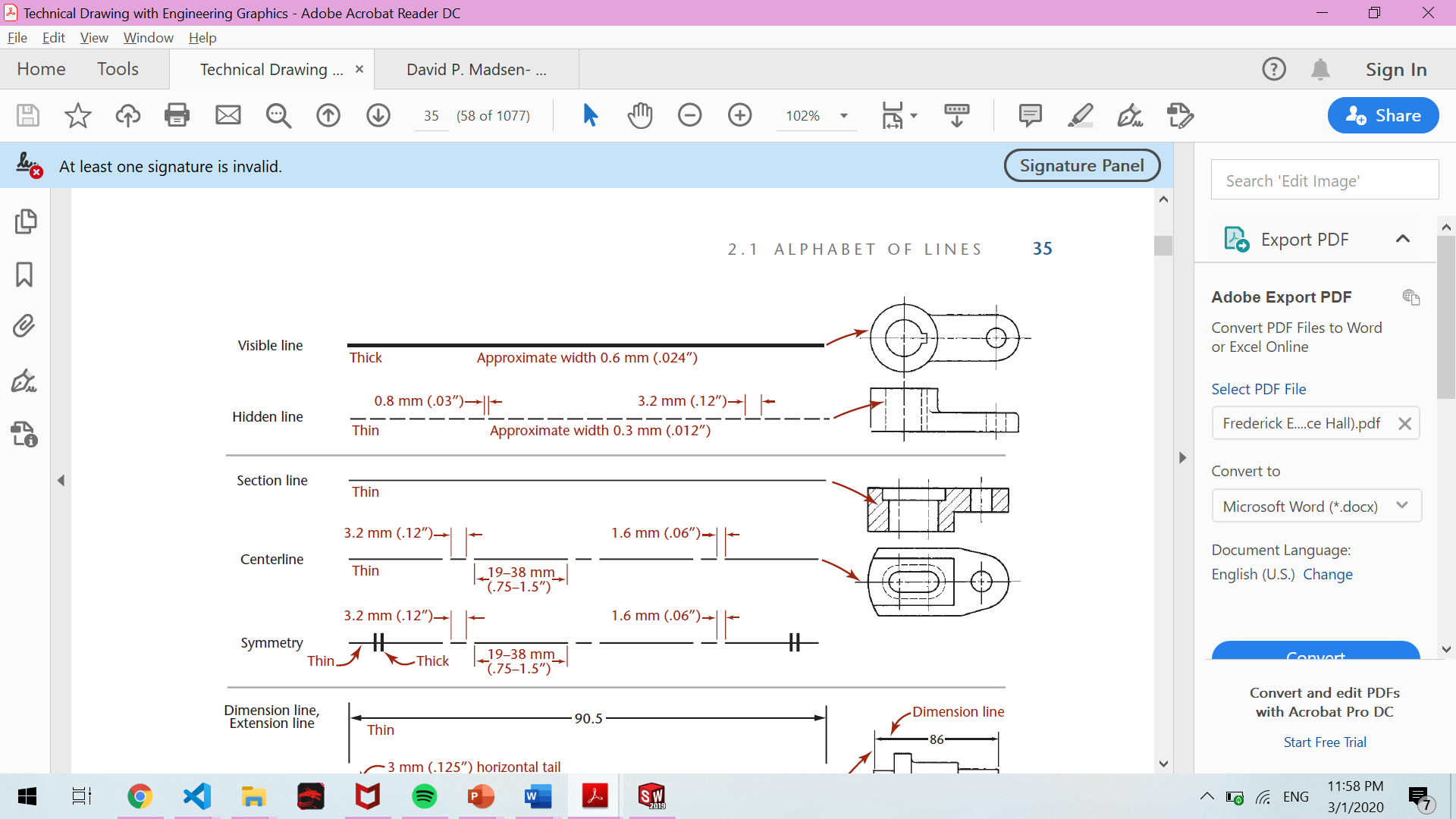Switch to the David P. Madsen tab

point(476,70)
